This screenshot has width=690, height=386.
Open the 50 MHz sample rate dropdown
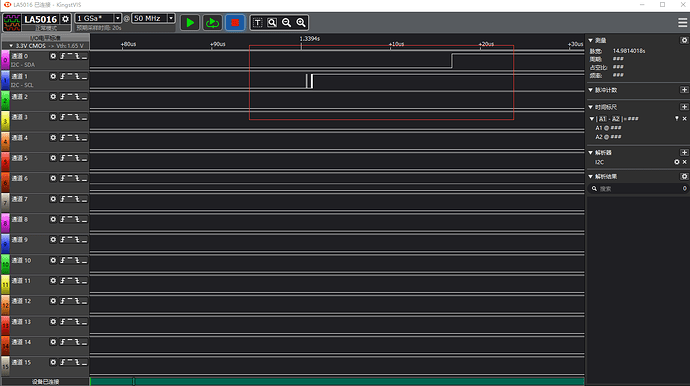point(171,18)
